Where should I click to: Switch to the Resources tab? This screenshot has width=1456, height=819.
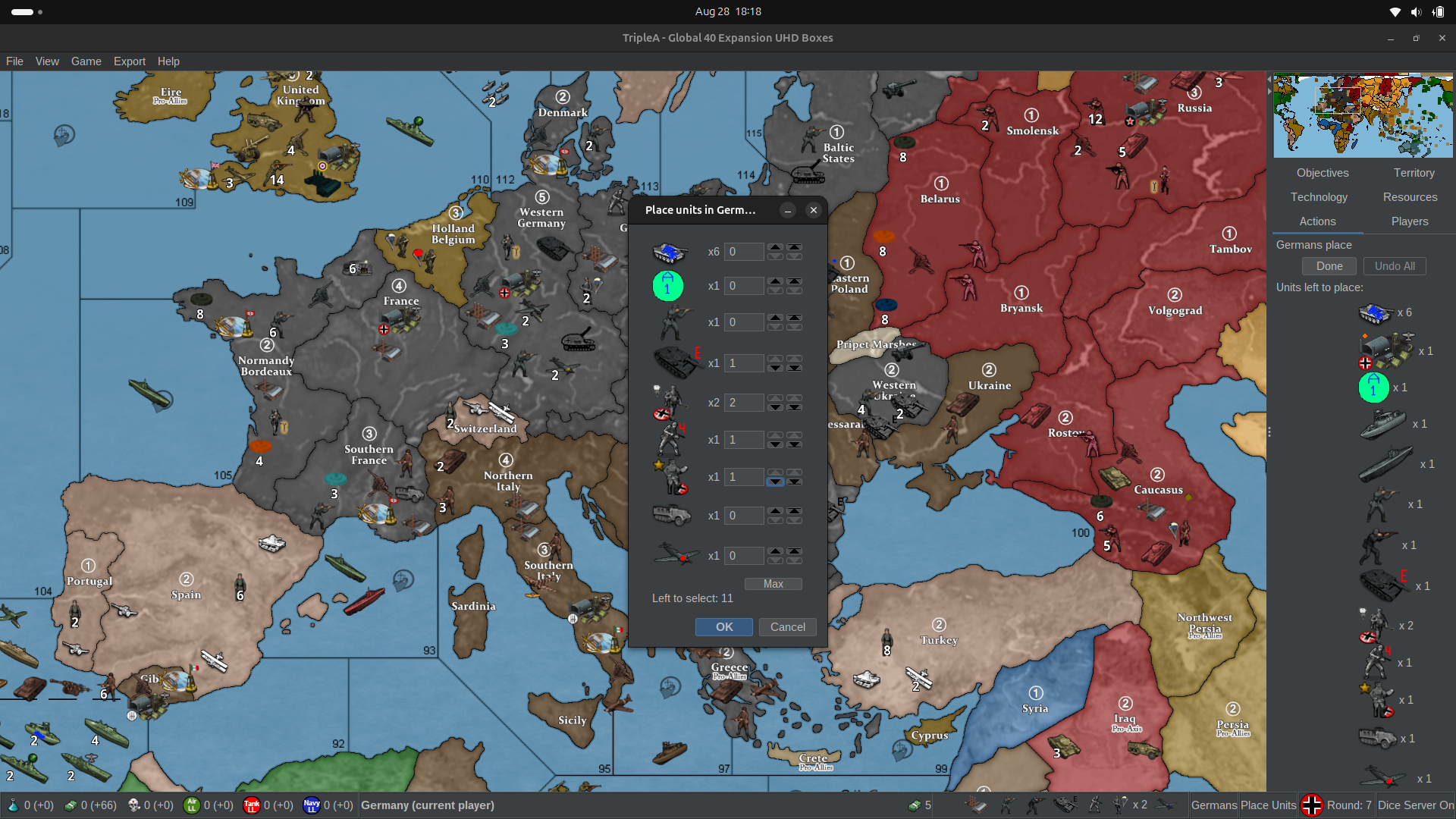(x=1410, y=197)
